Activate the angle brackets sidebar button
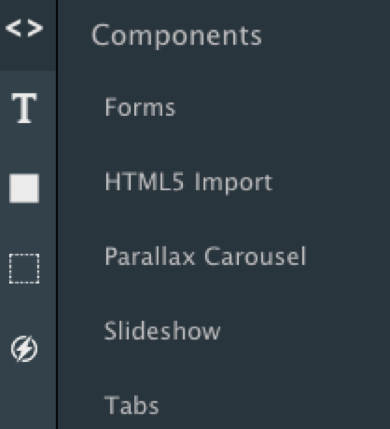The width and height of the screenshot is (390, 429). point(24,28)
